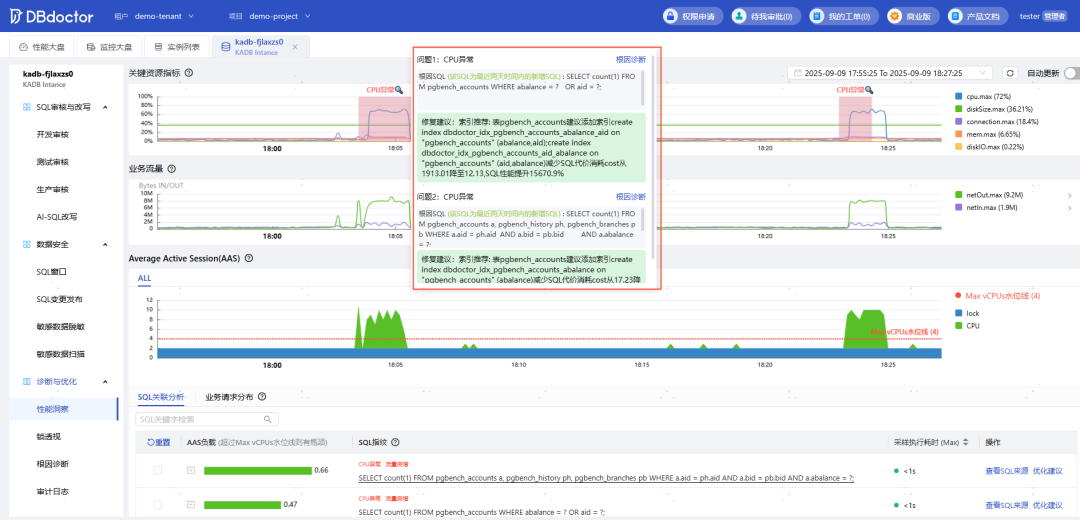Click 查看SQL来源 for the 0.47 row
1080x520 pixels.
tap(1006, 505)
